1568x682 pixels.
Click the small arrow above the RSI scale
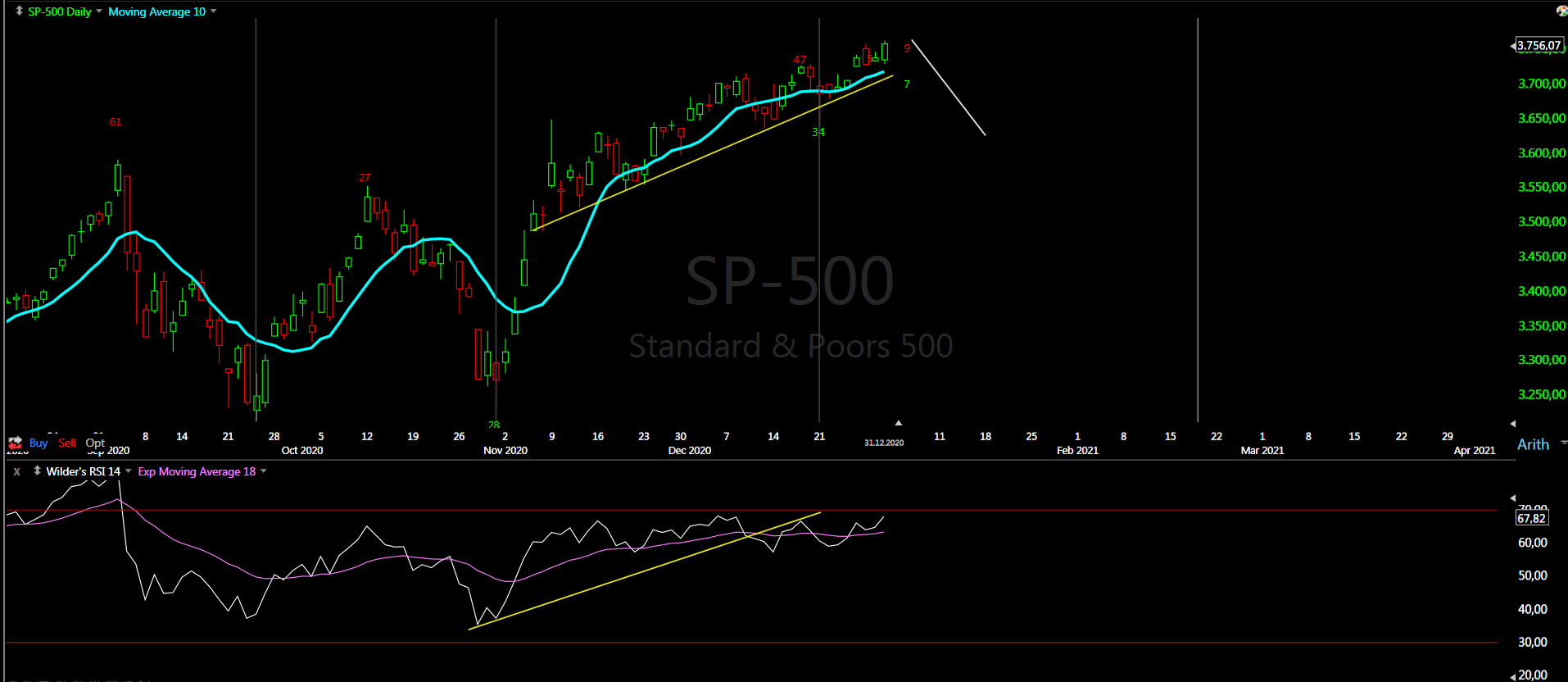(x=1512, y=498)
